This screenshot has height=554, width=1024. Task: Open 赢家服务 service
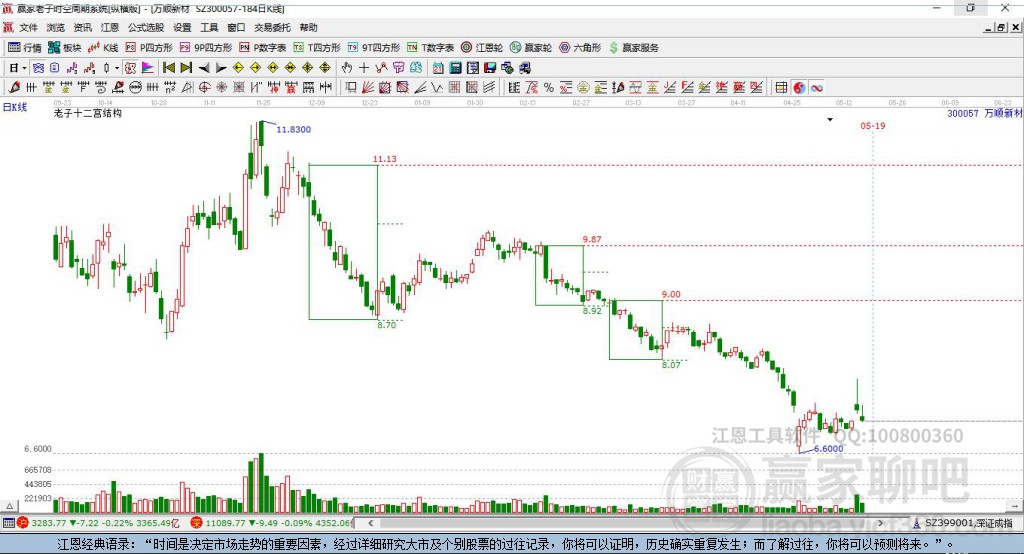point(633,48)
